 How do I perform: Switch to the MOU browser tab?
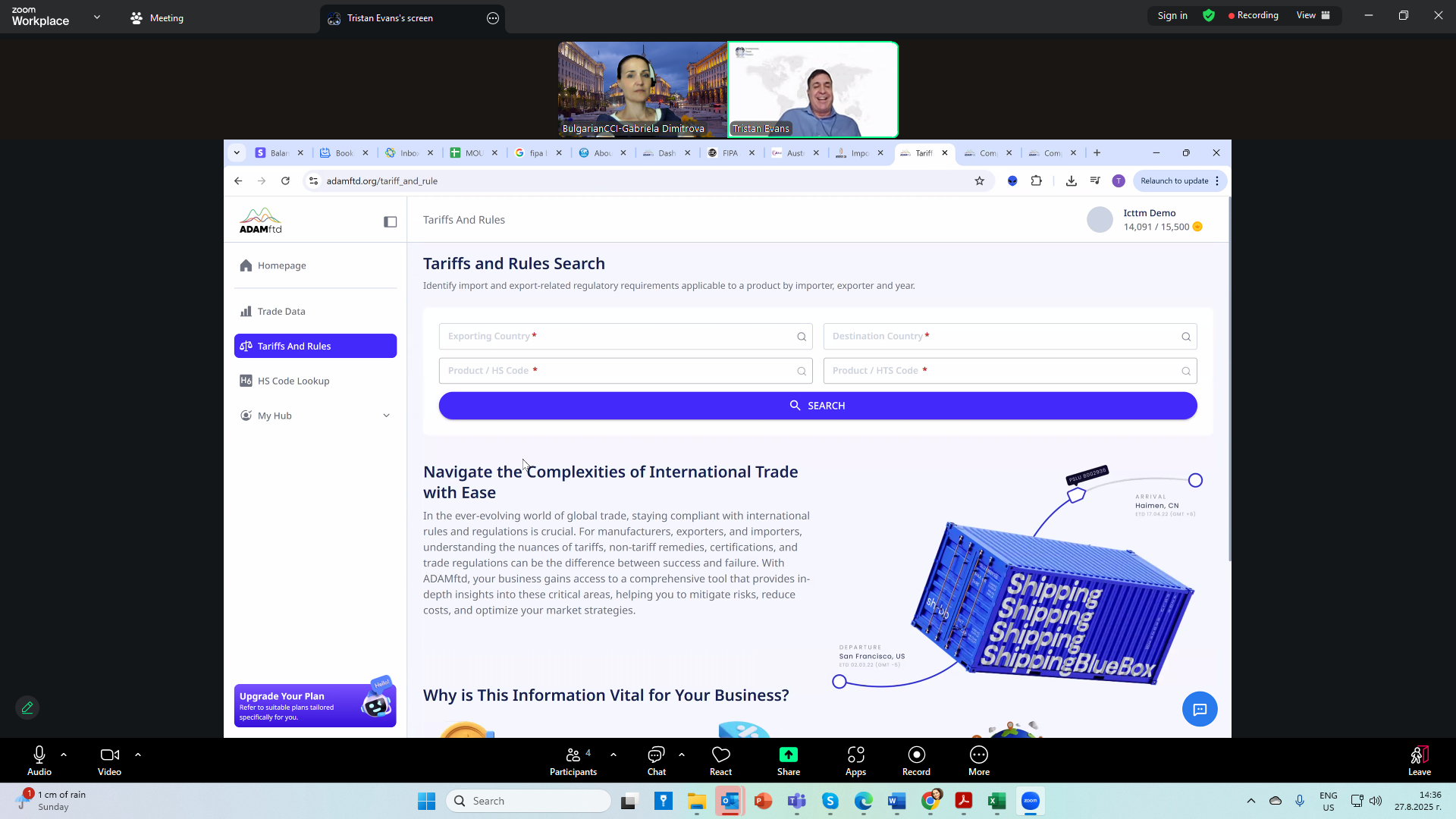[x=474, y=153]
